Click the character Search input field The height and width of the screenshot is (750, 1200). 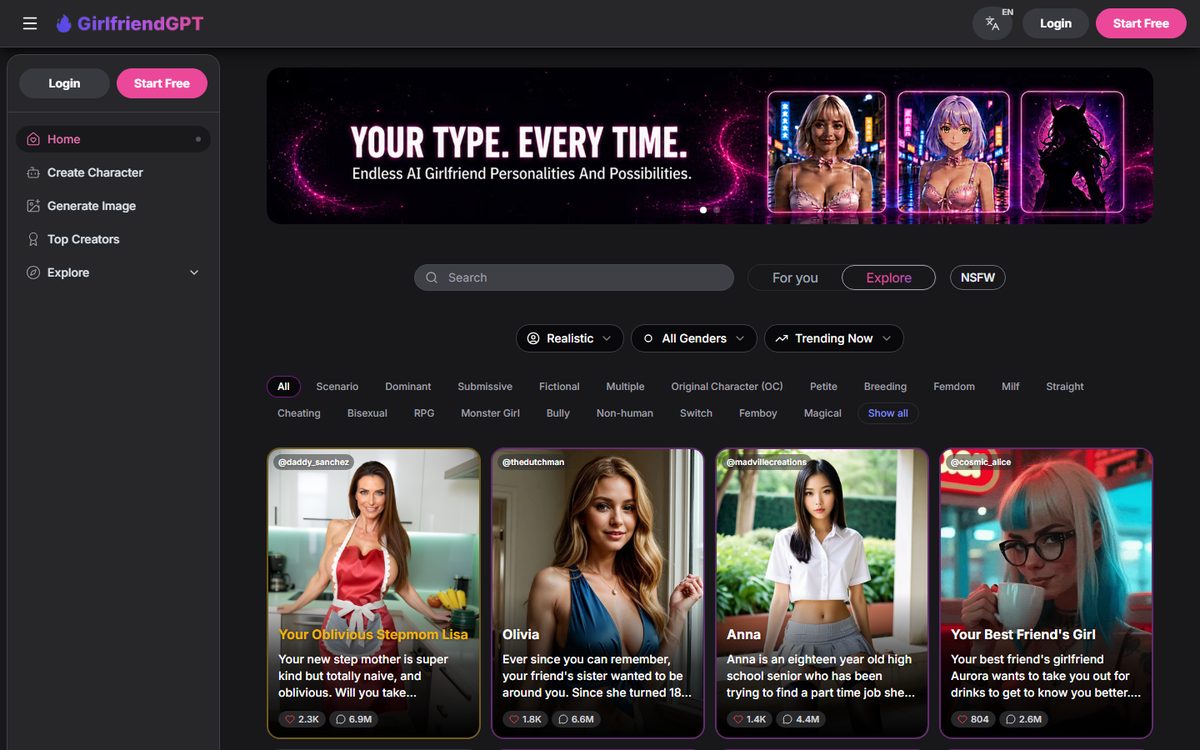(574, 278)
